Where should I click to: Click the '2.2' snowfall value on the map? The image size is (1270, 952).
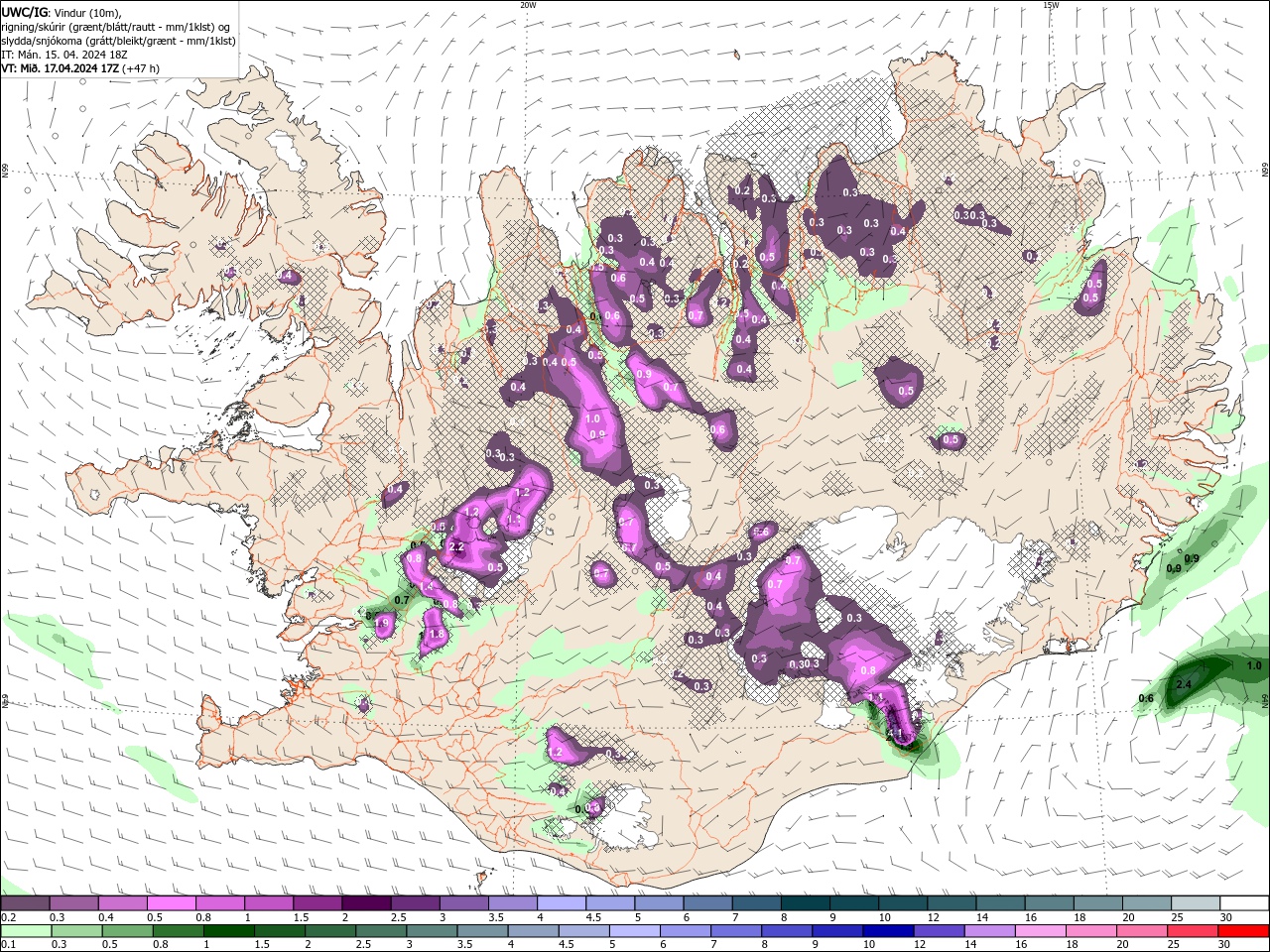point(456,546)
